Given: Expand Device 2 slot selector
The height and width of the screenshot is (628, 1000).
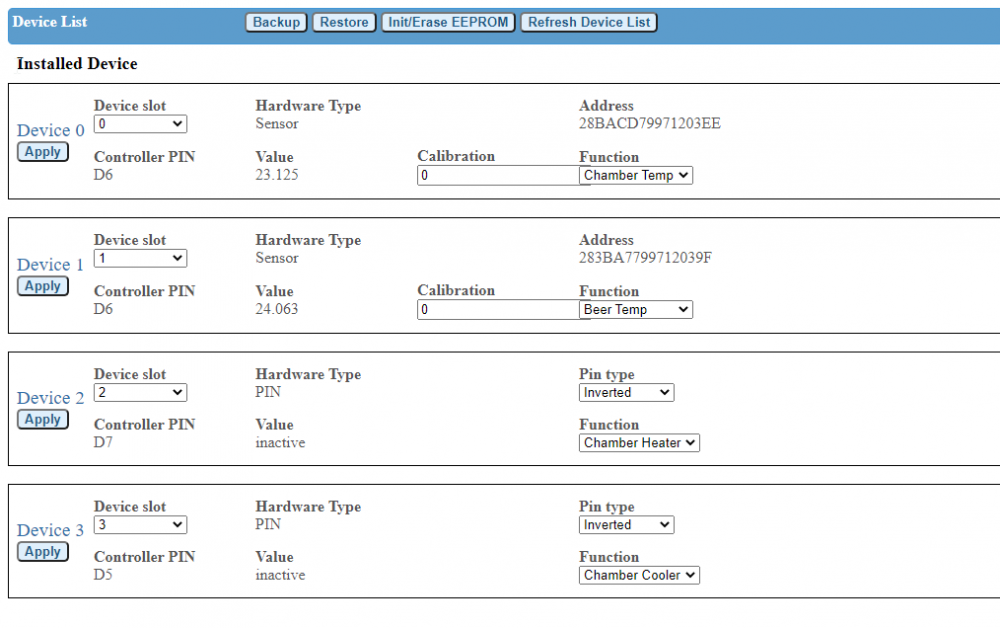Looking at the screenshot, I should [140, 393].
